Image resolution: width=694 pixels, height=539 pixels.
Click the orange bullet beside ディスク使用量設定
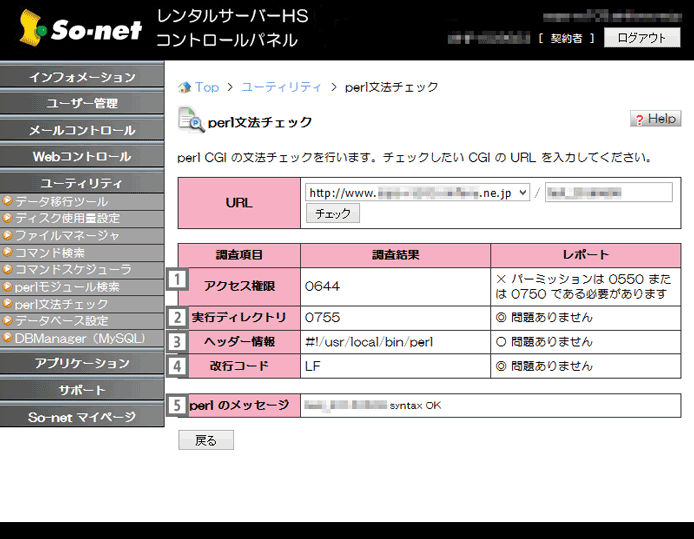pos(7,218)
